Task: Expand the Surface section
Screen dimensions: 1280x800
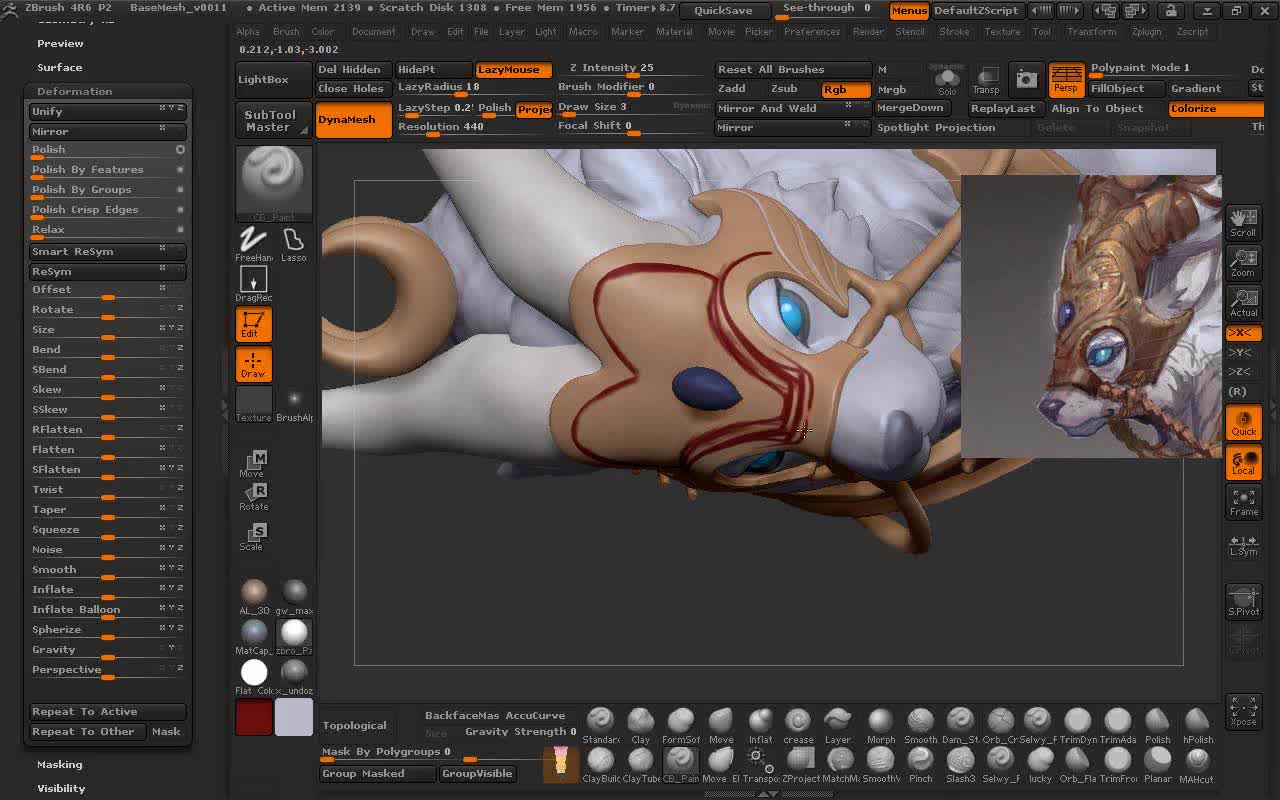Action: click(60, 67)
